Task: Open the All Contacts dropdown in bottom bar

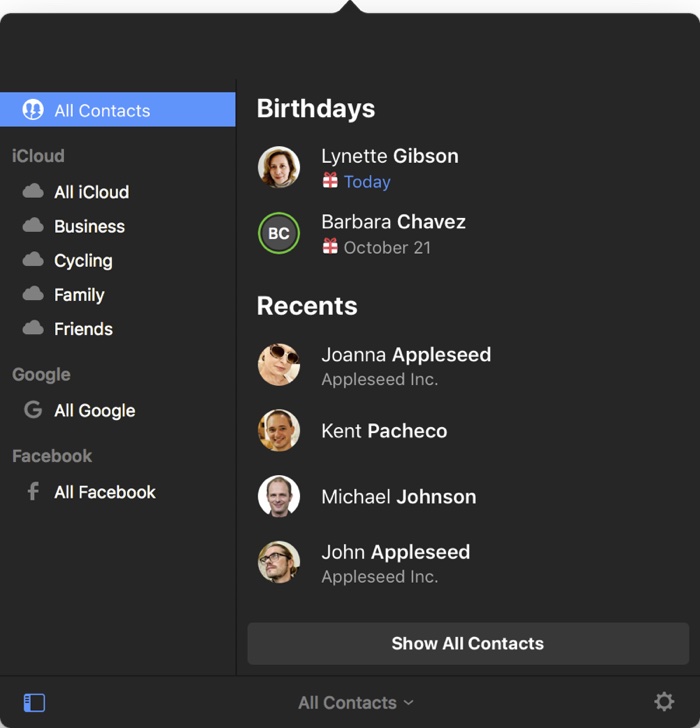Action: point(356,702)
